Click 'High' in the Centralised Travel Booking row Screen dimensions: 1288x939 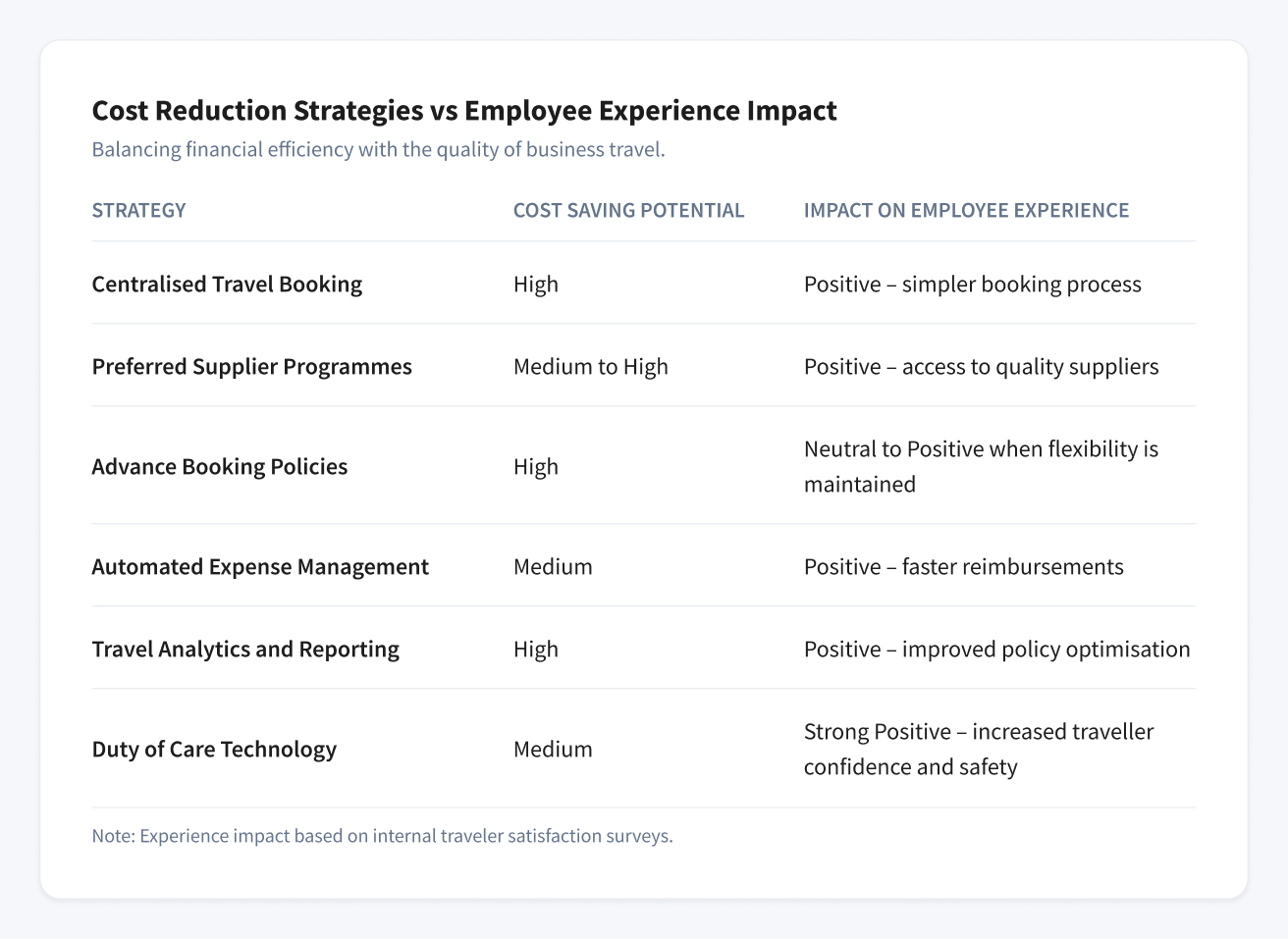tap(536, 285)
